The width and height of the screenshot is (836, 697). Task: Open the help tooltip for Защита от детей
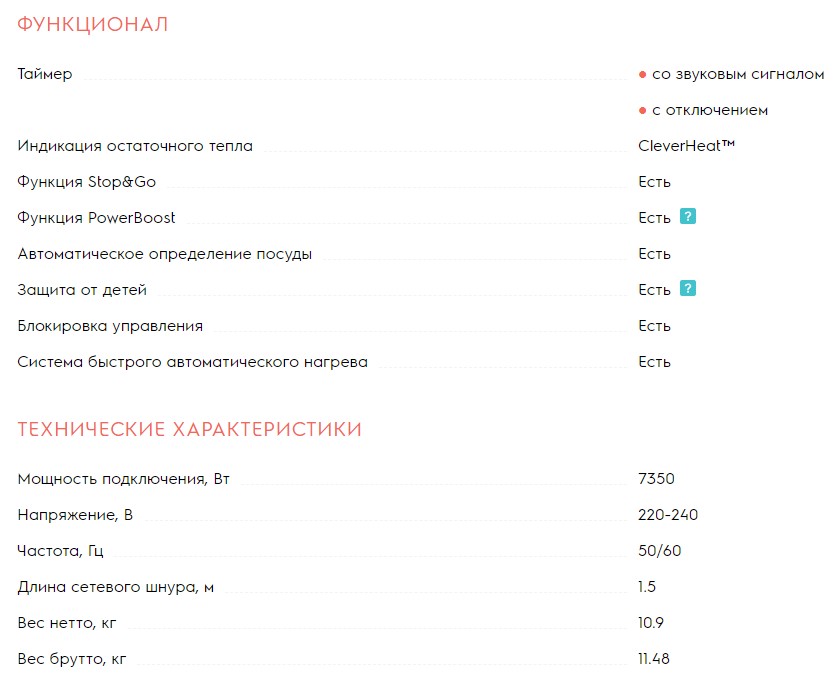[687, 289]
